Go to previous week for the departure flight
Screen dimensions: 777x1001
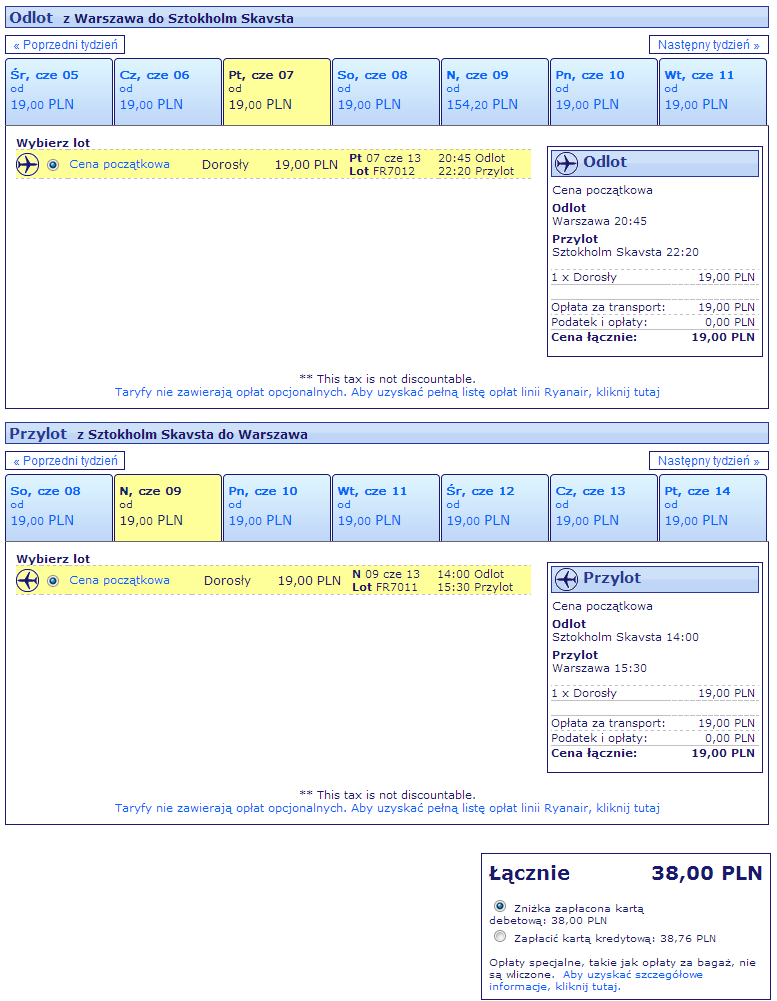(65, 45)
